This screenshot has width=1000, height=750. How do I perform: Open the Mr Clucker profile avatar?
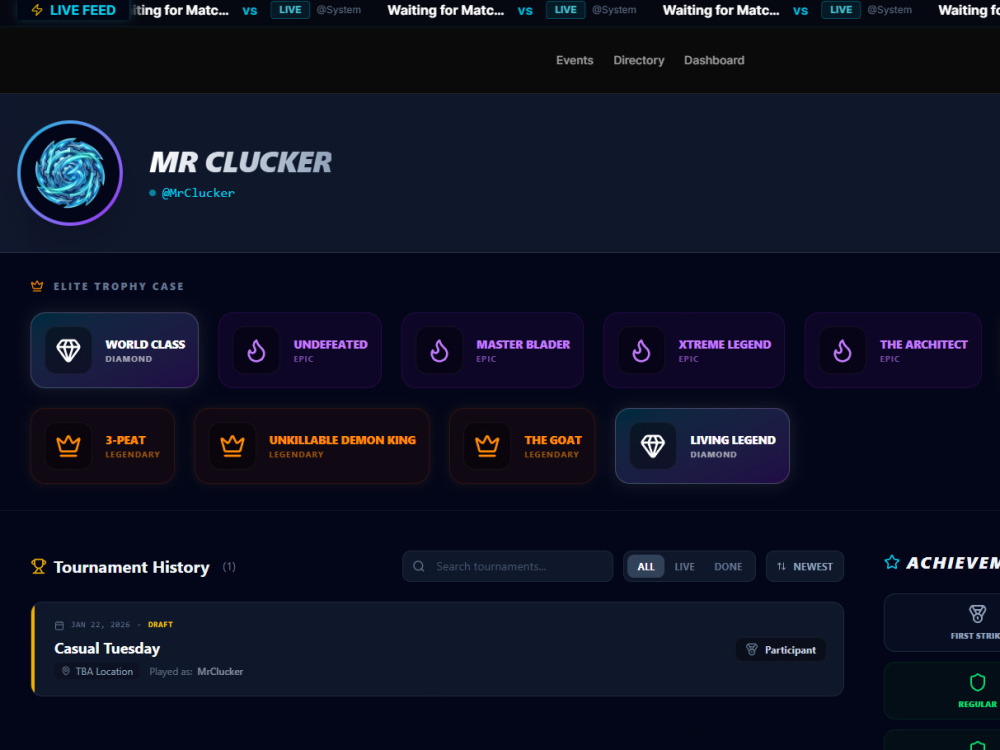[70, 173]
